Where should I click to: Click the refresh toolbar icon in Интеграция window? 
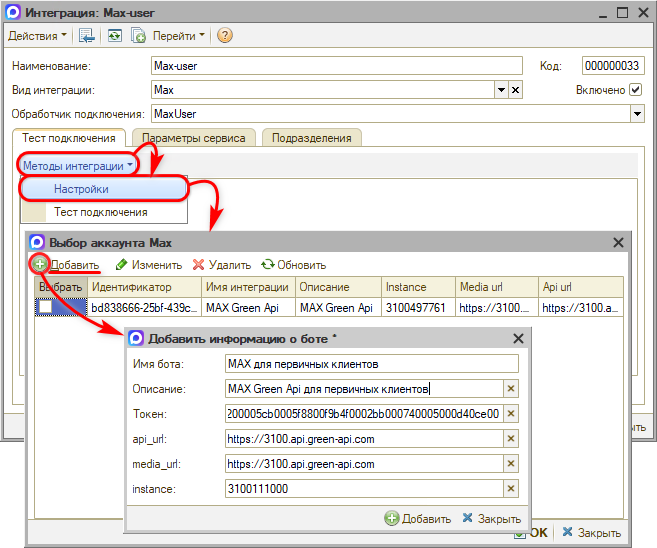tap(114, 36)
